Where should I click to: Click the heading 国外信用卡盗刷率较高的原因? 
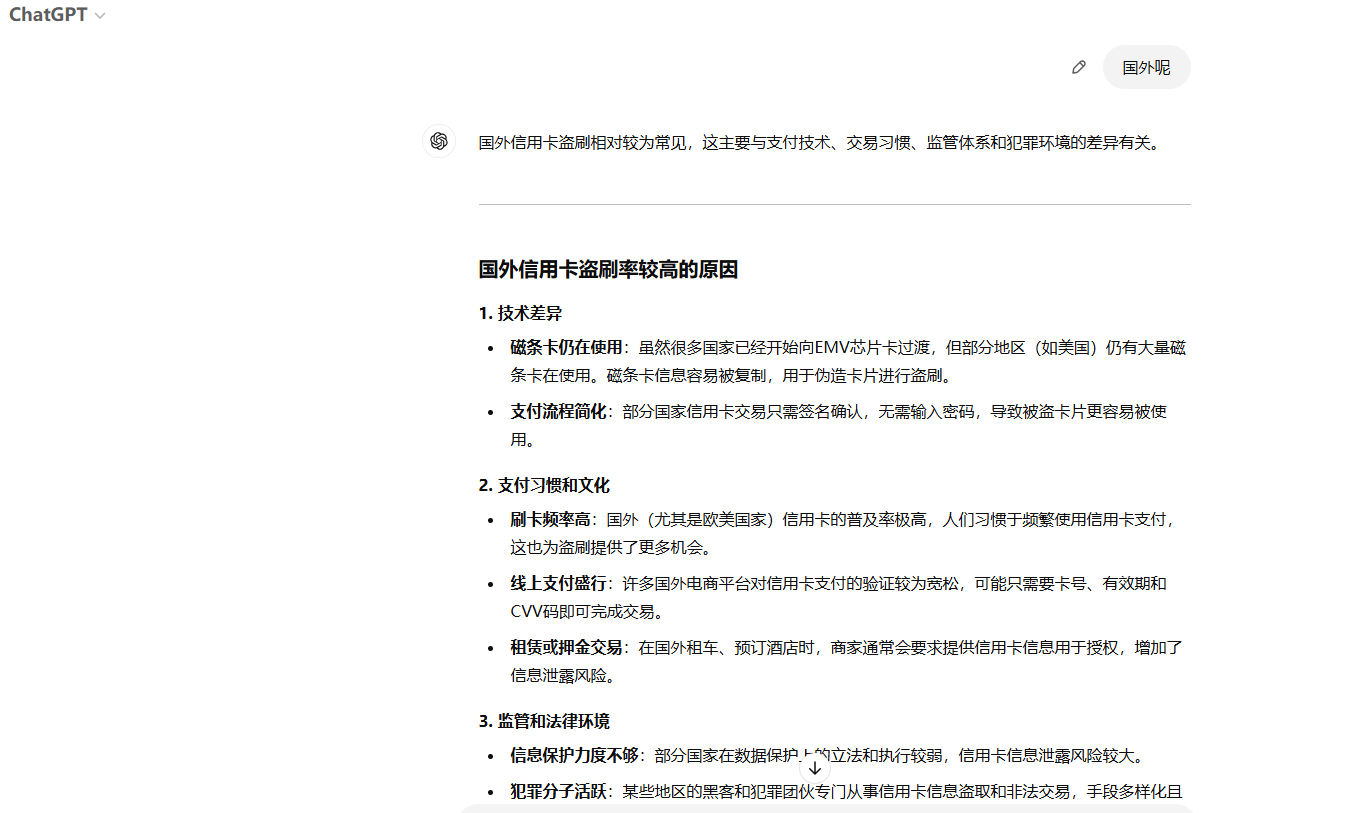(x=608, y=269)
